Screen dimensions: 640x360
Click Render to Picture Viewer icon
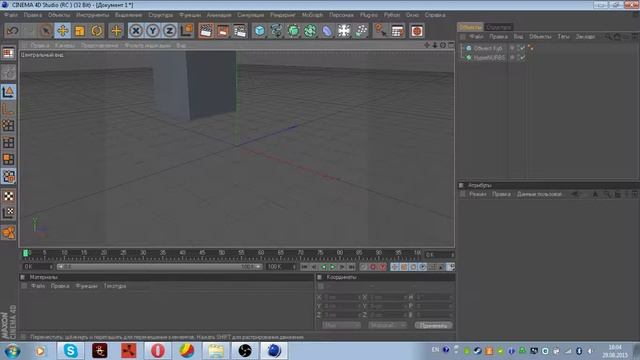[223, 31]
